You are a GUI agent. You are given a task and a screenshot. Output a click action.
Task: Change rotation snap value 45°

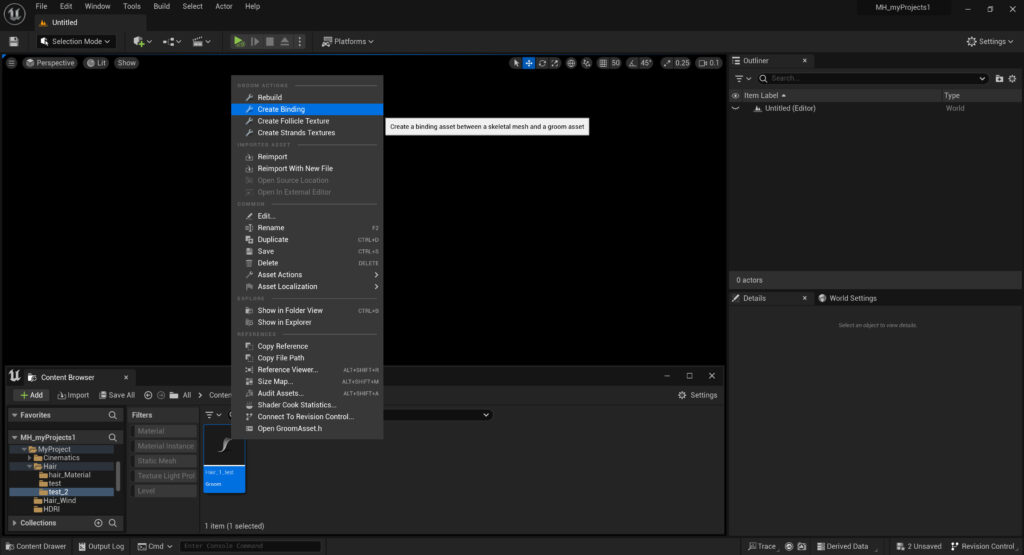646,63
